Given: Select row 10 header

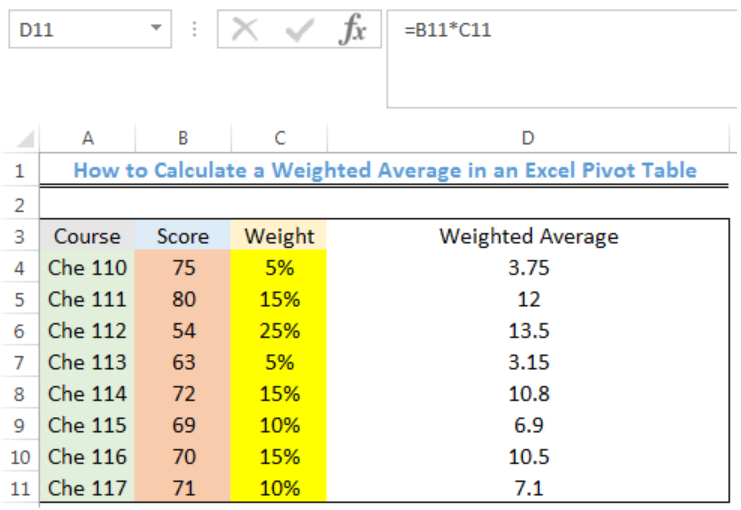Looking at the screenshot, I should pyautogui.click(x=19, y=457).
